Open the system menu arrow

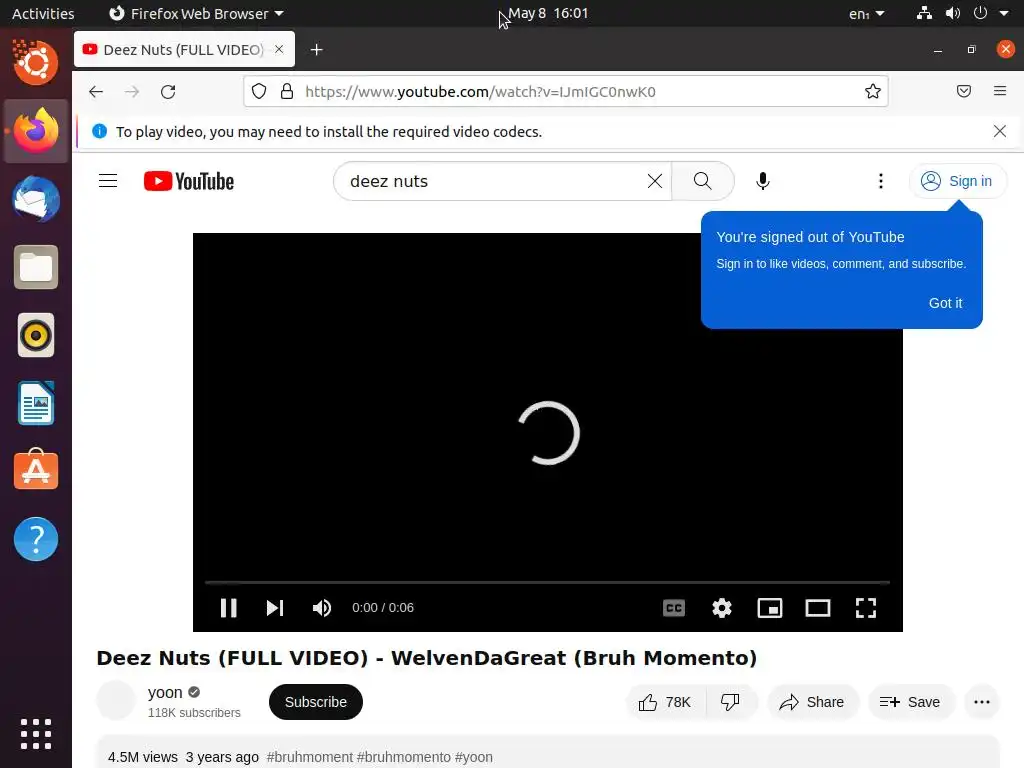[x=1004, y=13]
